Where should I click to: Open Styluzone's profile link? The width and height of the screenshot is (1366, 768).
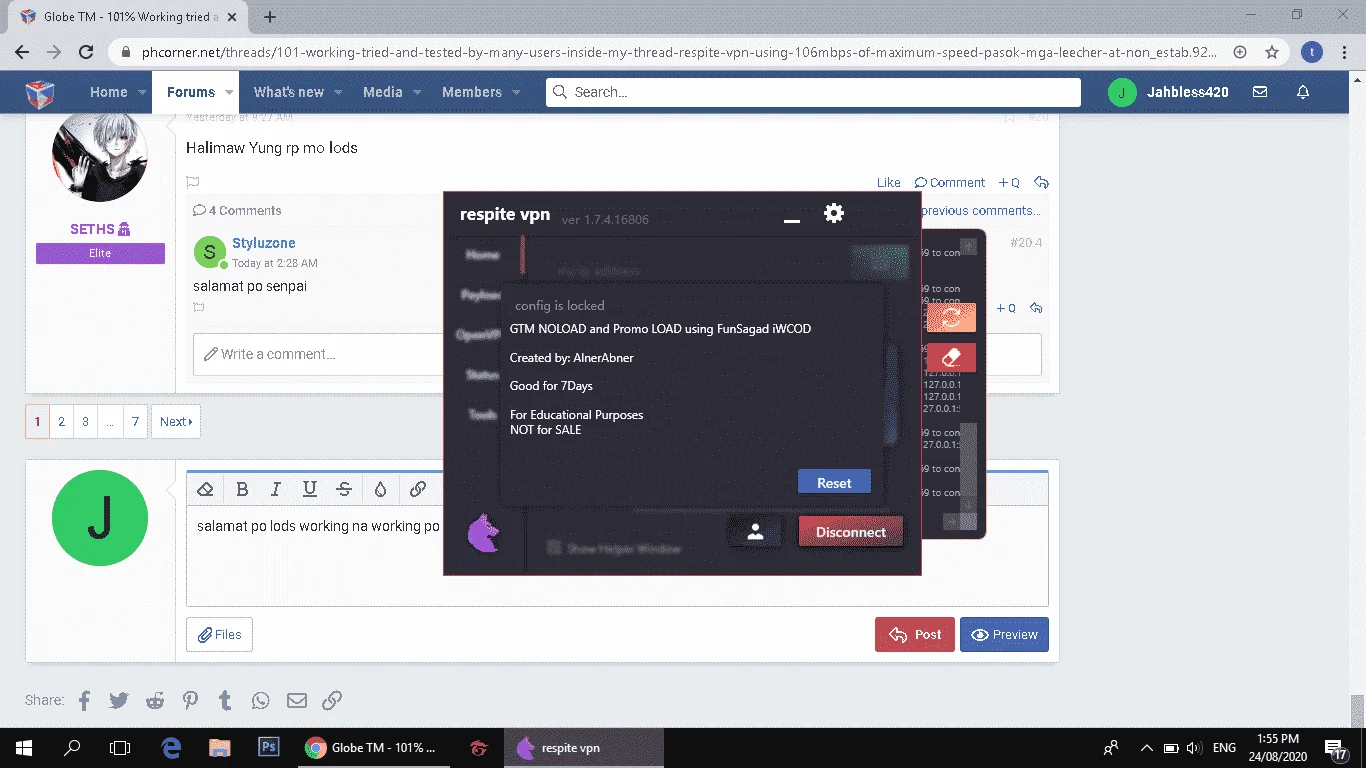tap(264, 243)
